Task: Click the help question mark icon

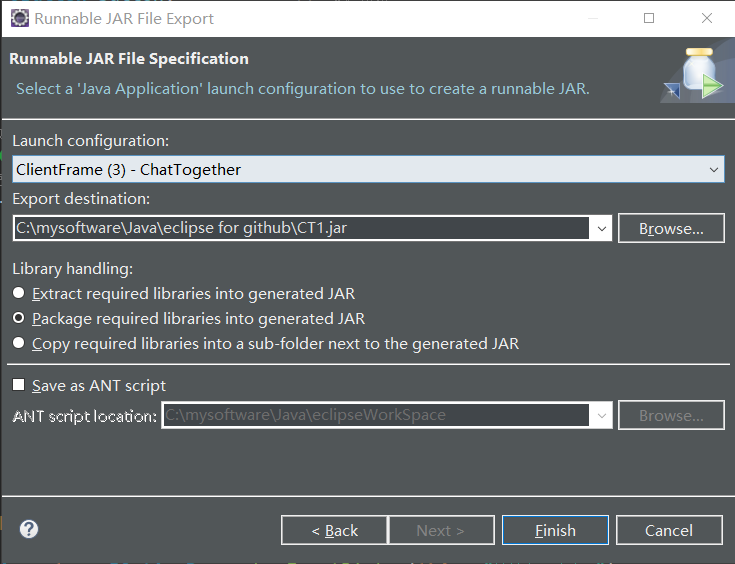Action: point(29,529)
